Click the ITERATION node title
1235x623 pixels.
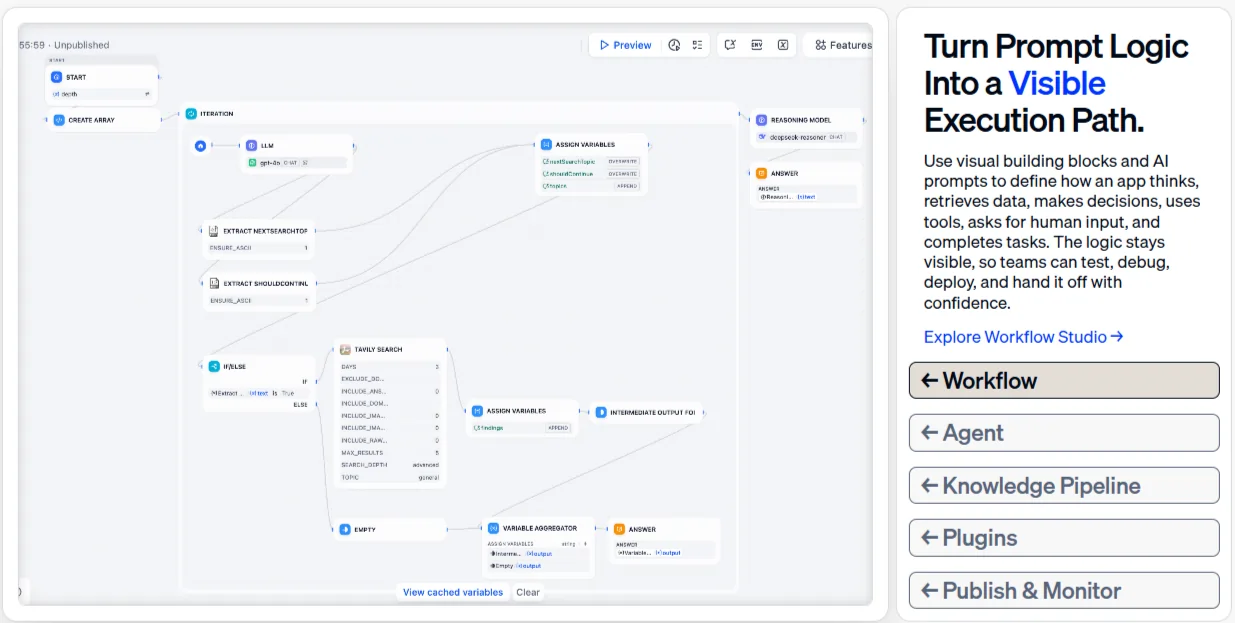click(x=217, y=114)
